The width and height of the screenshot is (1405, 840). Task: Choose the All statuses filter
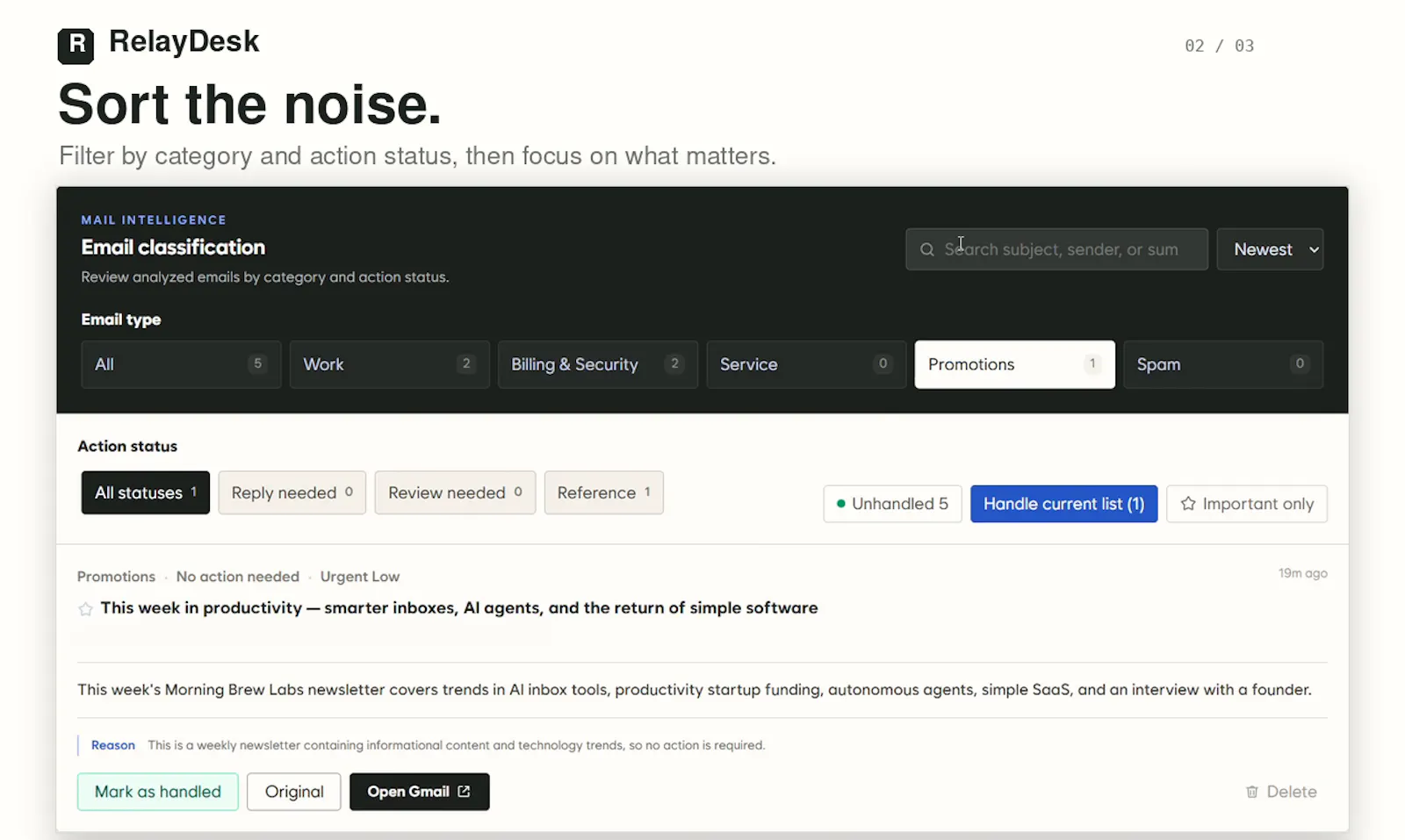click(x=146, y=492)
